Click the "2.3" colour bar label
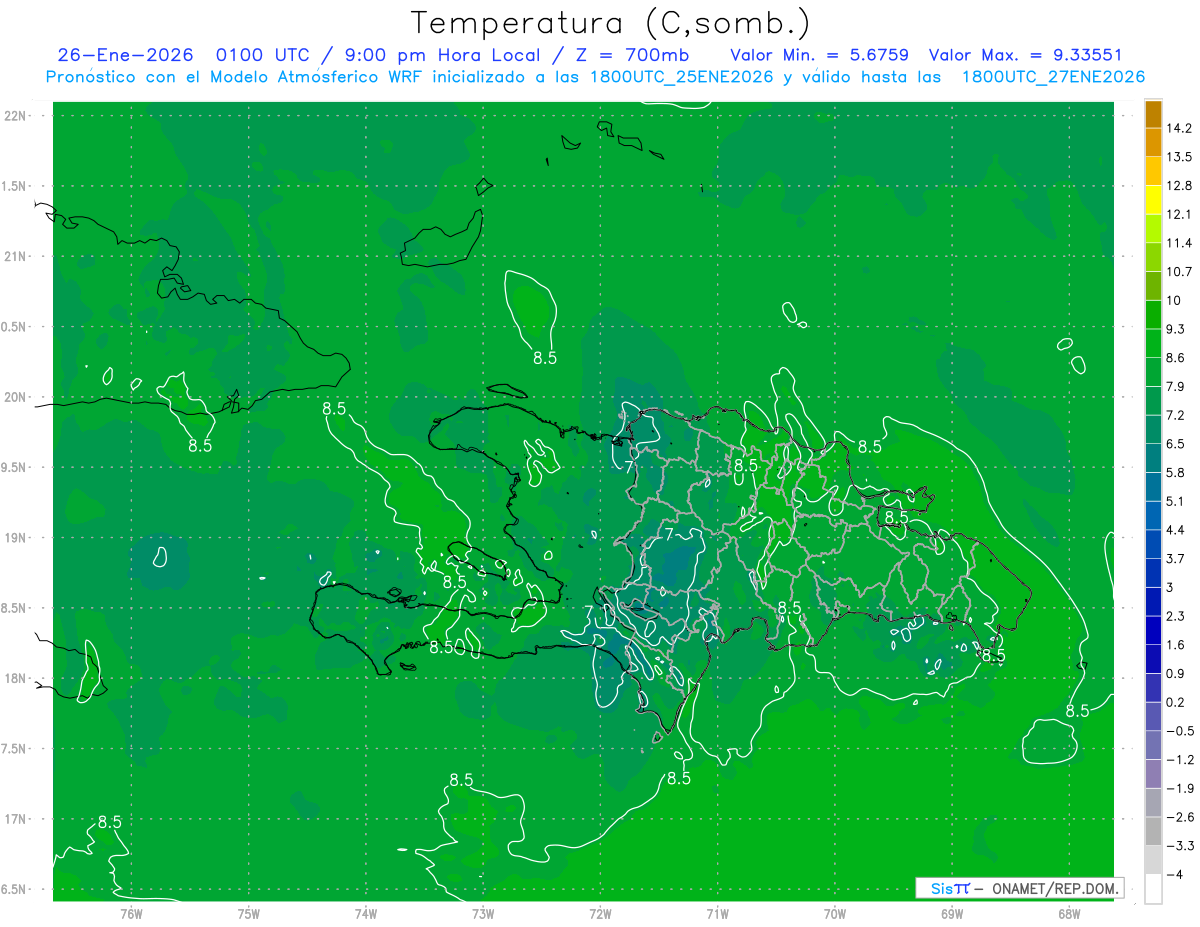 tap(1176, 616)
